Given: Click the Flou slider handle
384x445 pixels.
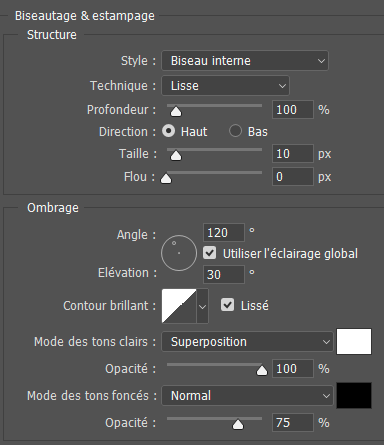Looking at the screenshot, I should point(166,179).
